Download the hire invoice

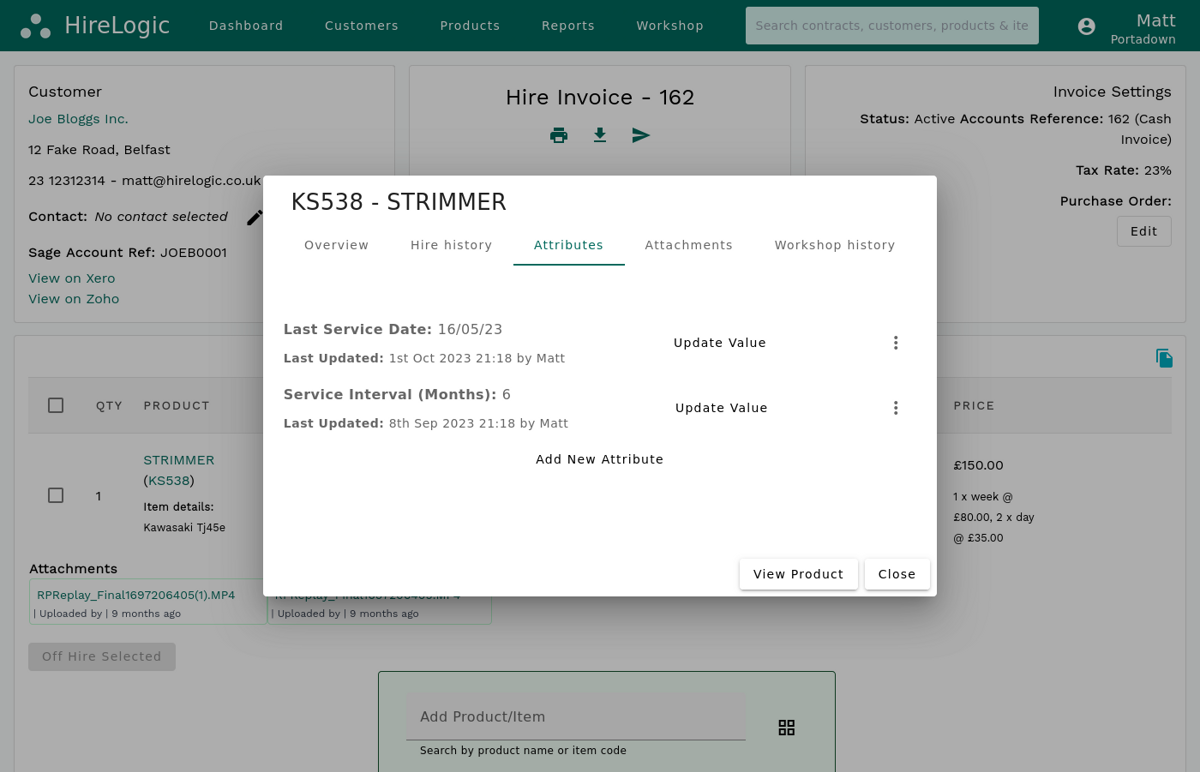(x=599, y=134)
